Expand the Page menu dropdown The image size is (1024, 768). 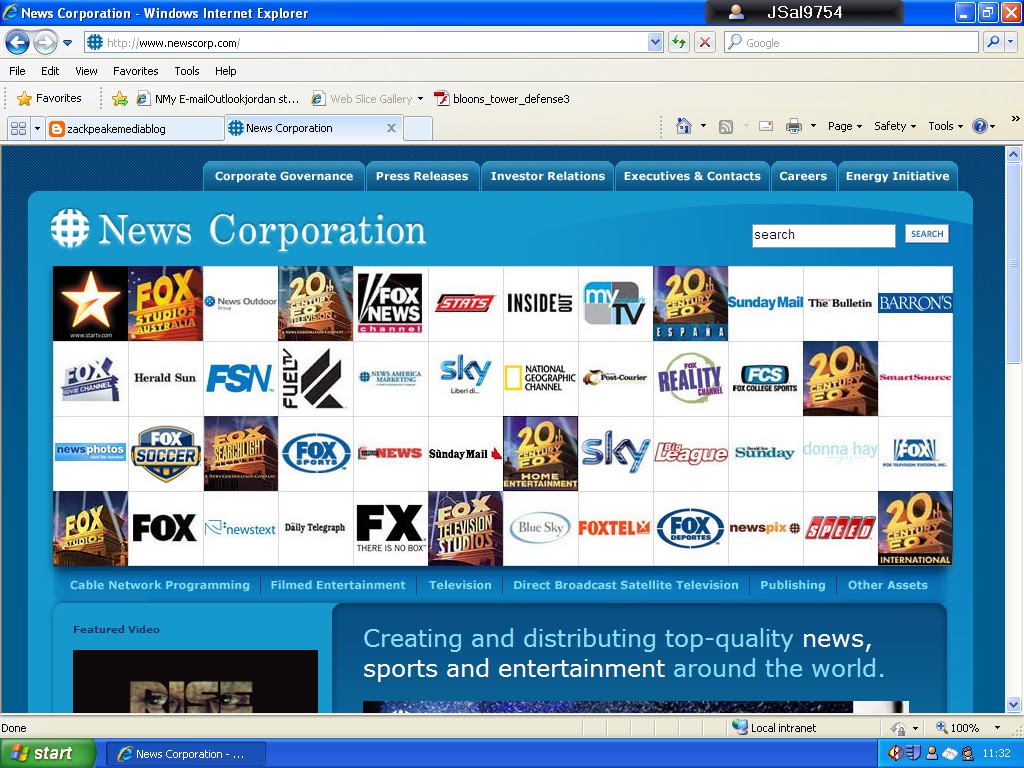tap(845, 126)
